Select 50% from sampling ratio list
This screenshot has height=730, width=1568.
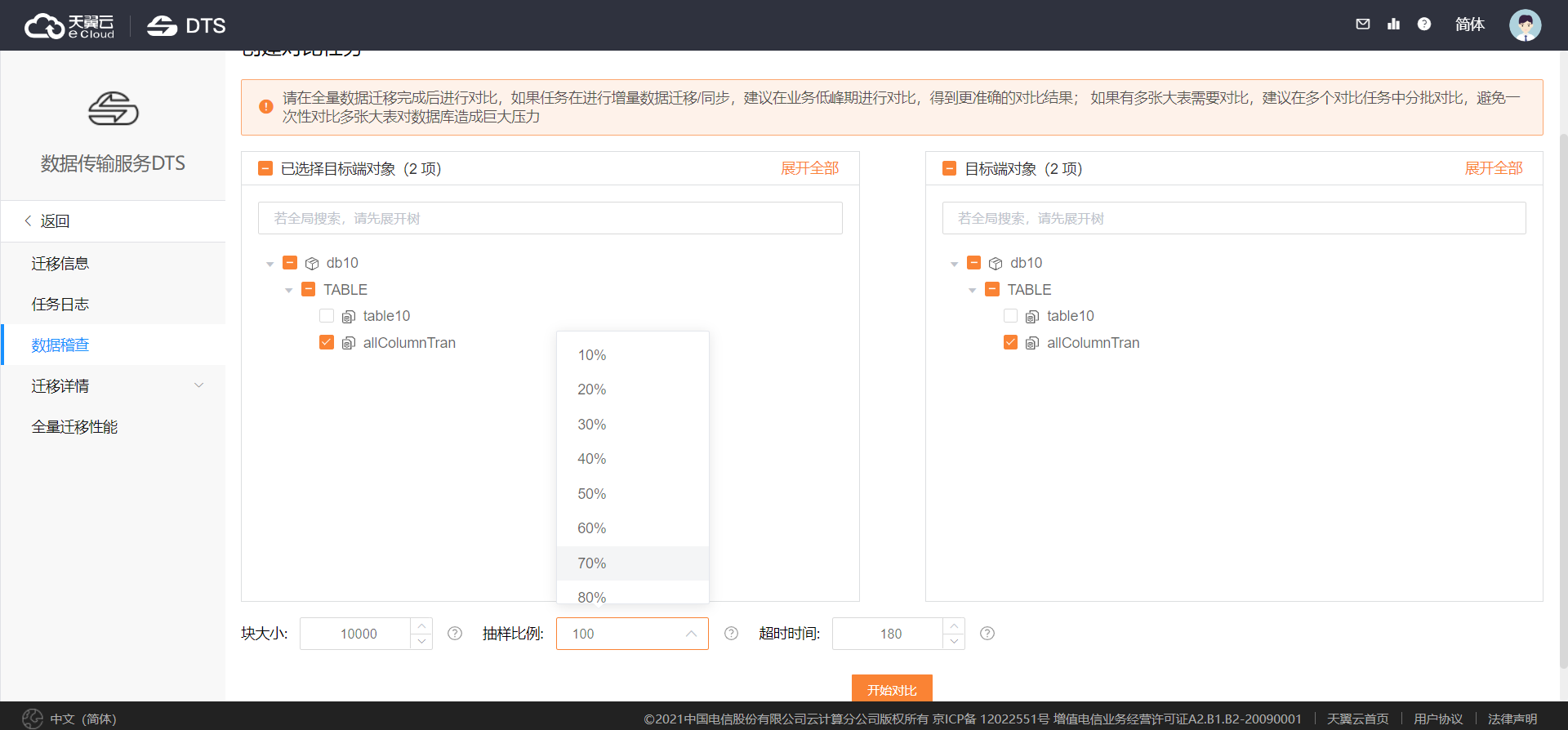(592, 494)
